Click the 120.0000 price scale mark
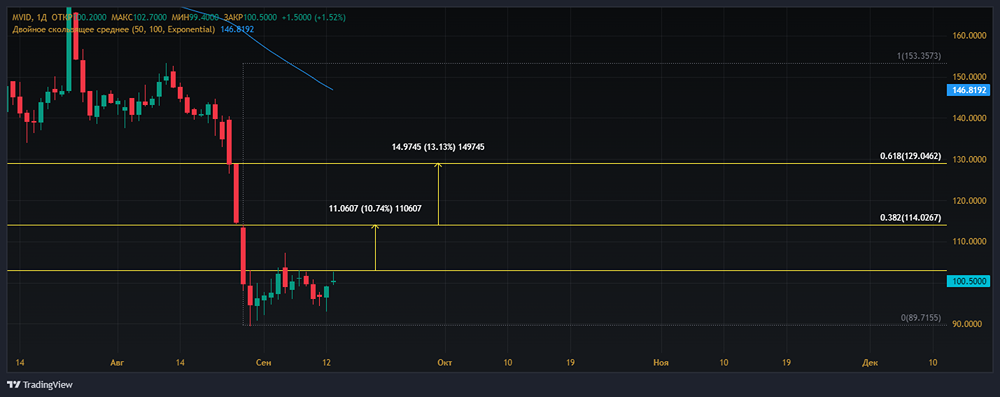 coord(970,200)
